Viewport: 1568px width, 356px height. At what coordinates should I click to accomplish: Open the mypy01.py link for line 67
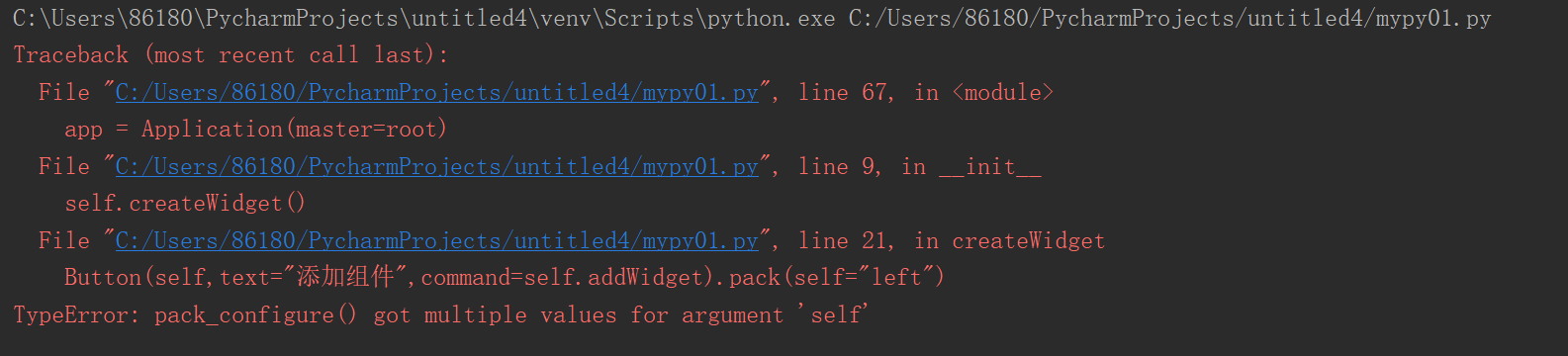(436, 93)
